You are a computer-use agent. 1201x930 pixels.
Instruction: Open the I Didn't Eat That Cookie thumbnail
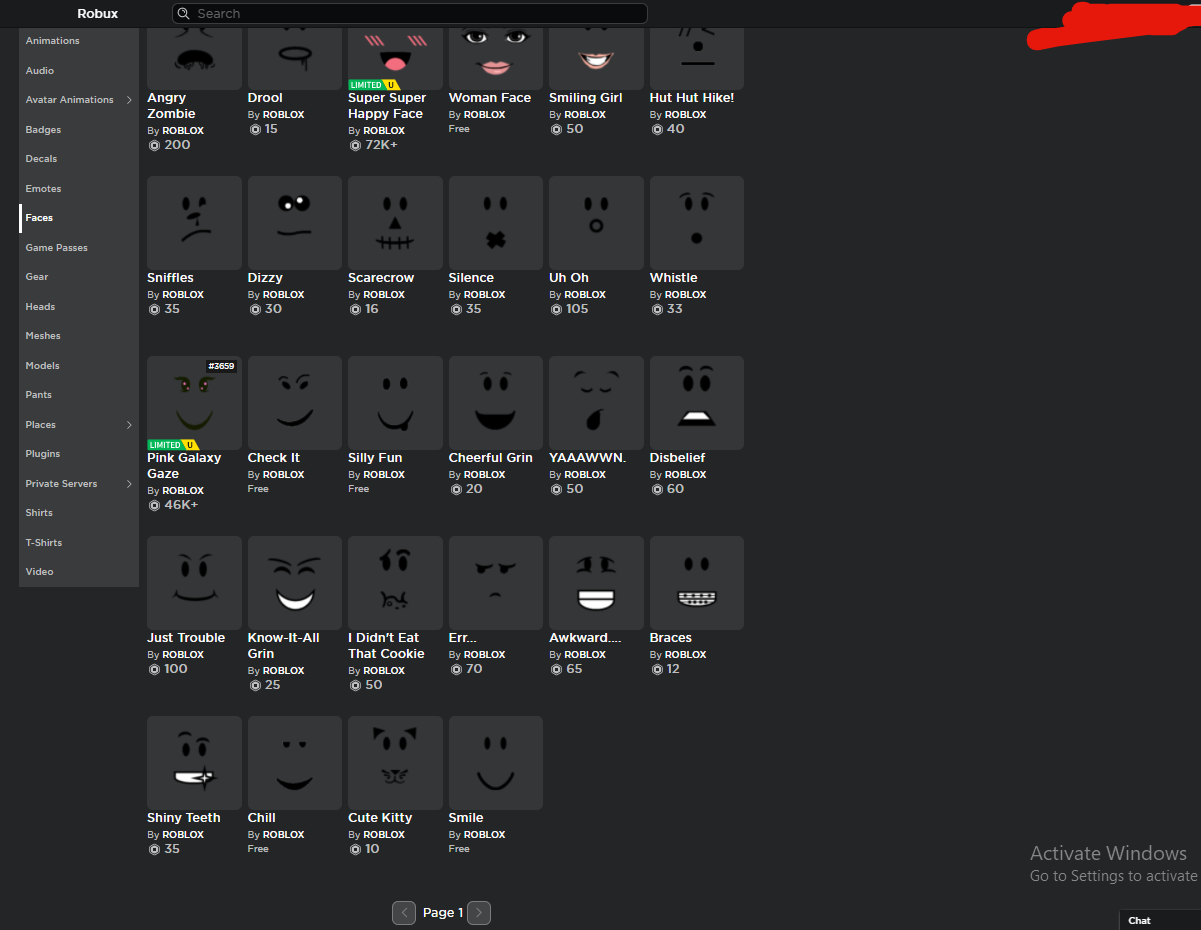(x=395, y=583)
